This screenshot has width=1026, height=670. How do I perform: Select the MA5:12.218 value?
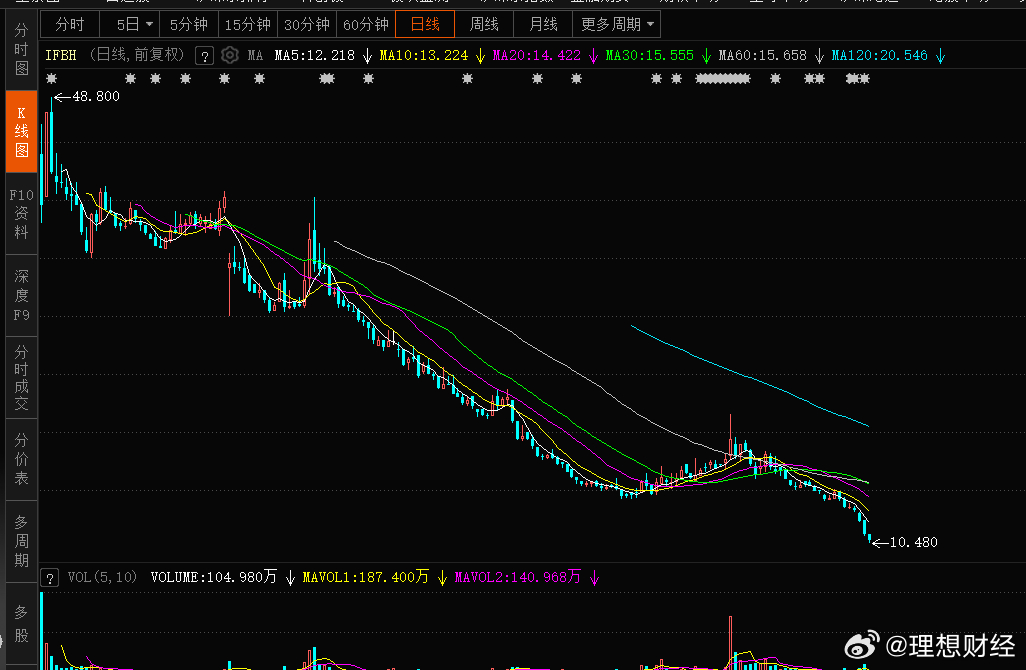(315, 56)
